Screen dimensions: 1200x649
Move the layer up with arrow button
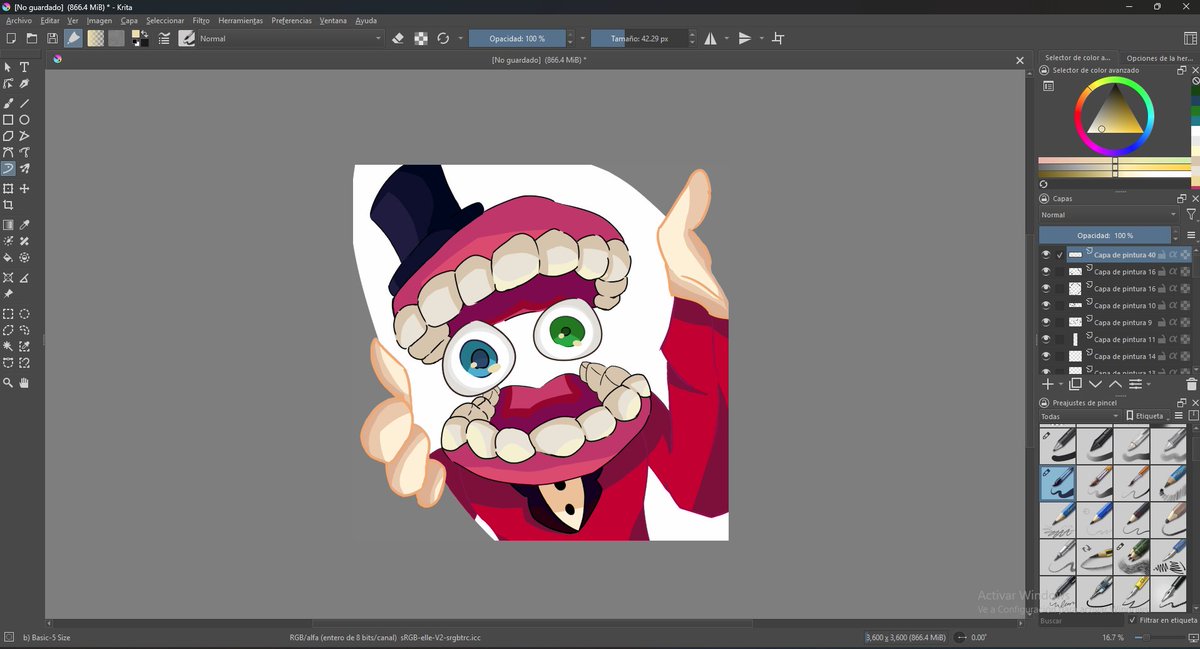coord(1115,384)
